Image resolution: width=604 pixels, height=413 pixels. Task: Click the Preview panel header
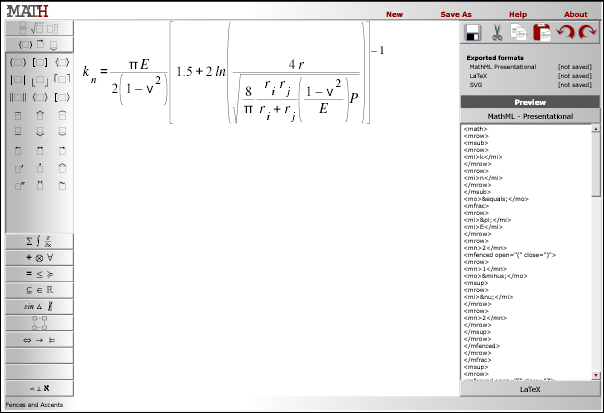[x=530, y=102]
